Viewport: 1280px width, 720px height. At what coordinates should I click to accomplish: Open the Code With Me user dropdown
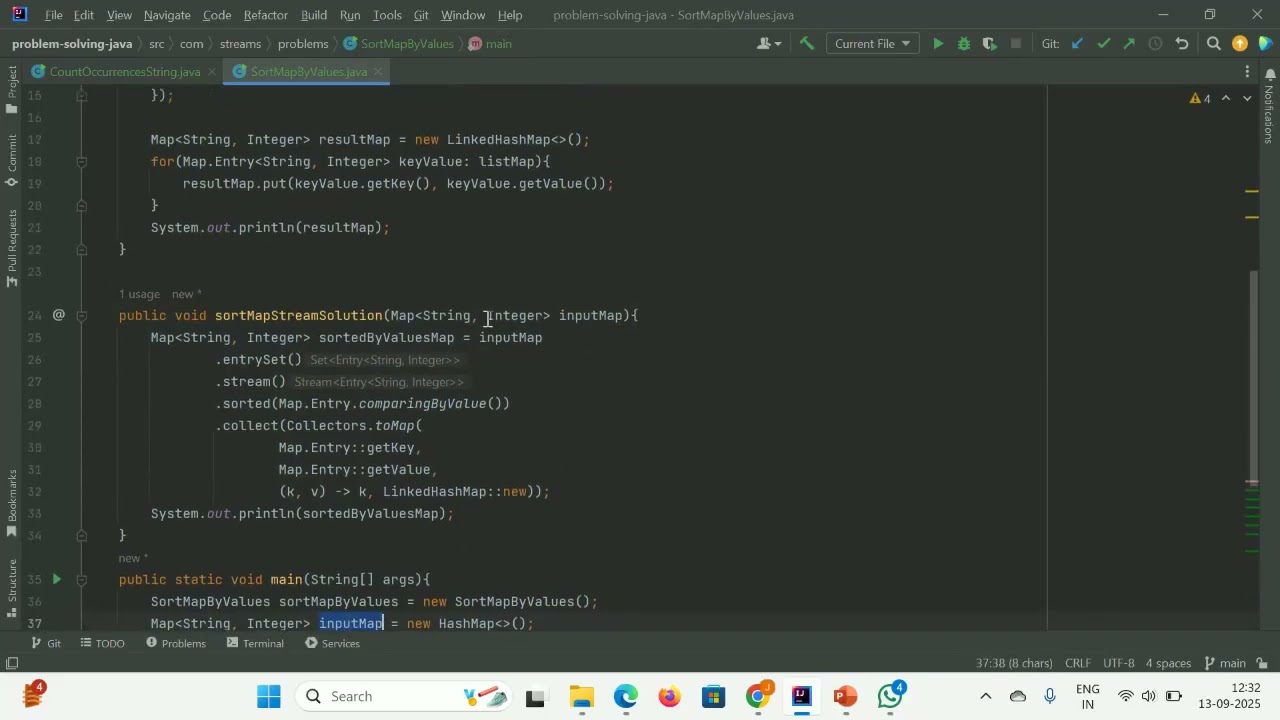coord(769,44)
